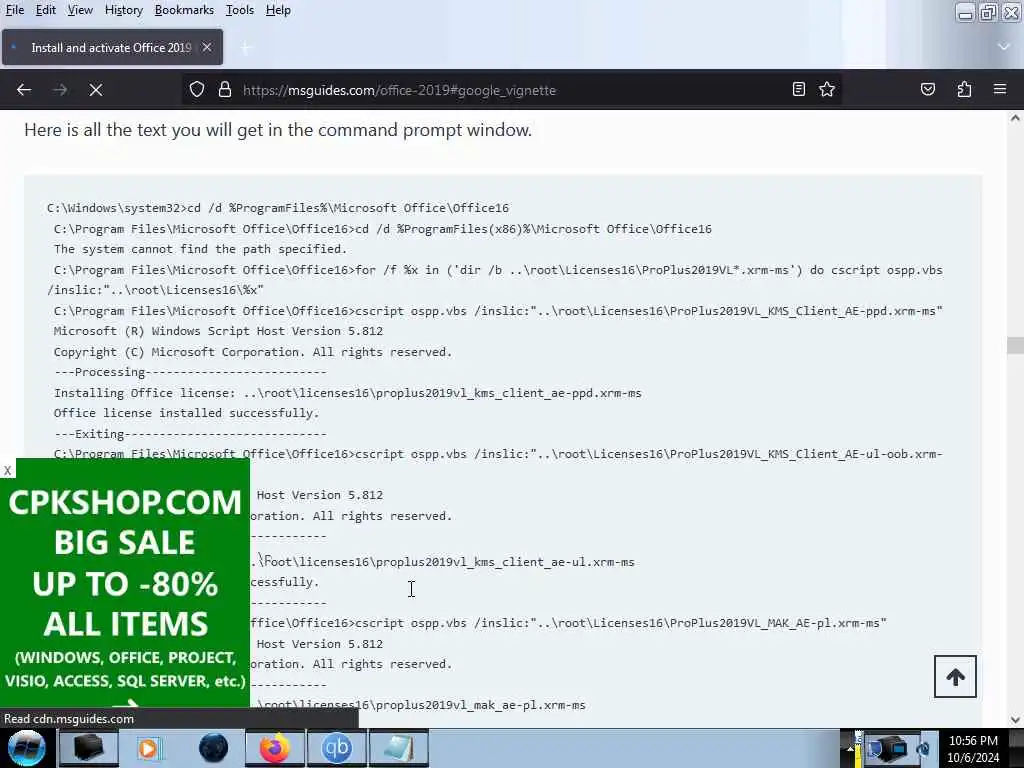
Task: Open the Edit menu
Action: pos(45,10)
